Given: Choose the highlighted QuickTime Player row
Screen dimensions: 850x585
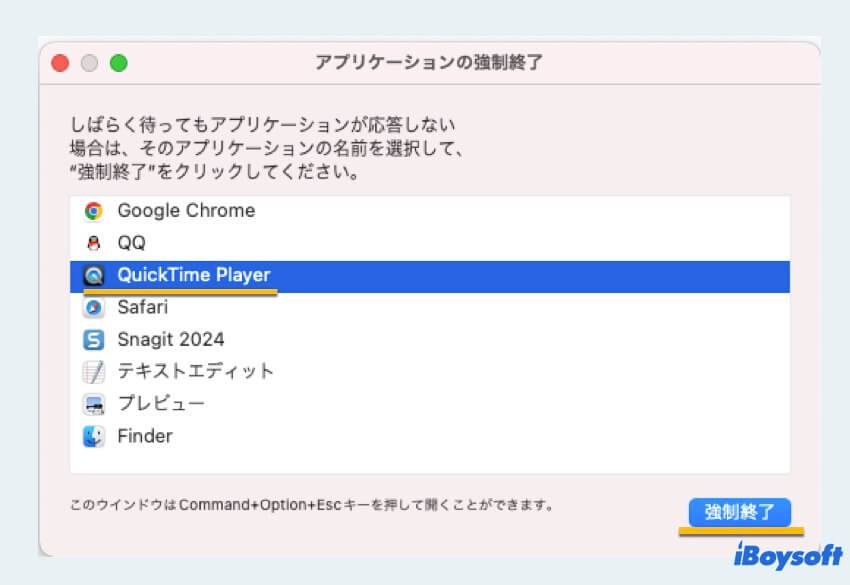Looking at the screenshot, I should pos(194,275).
